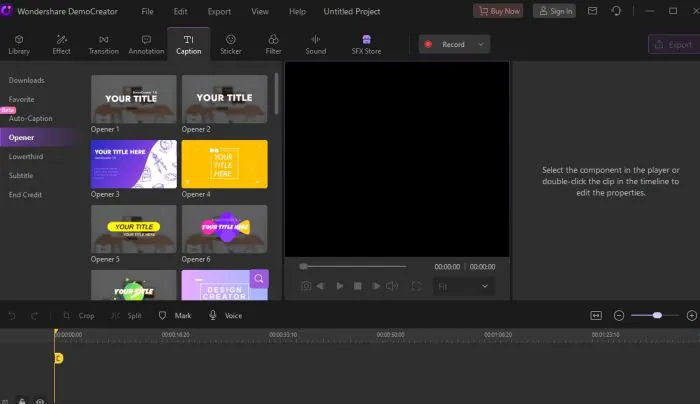Choose the Opener 5 thumbnail

tap(133, 229)
